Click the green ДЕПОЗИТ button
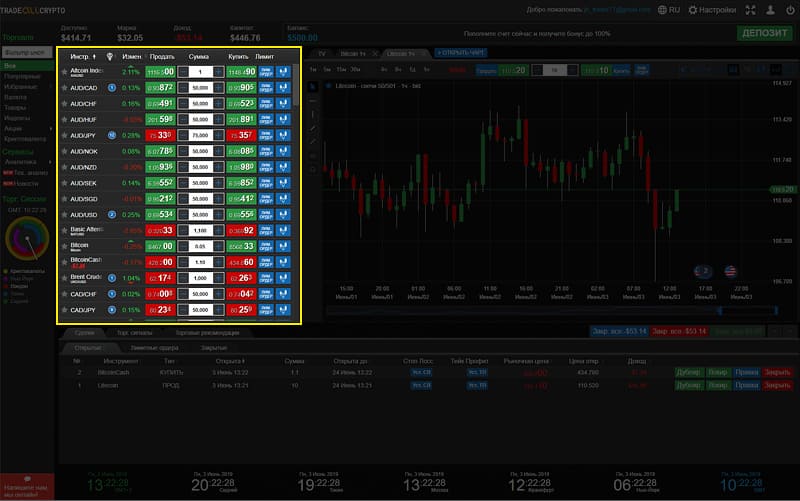 (x=764, y=33)
